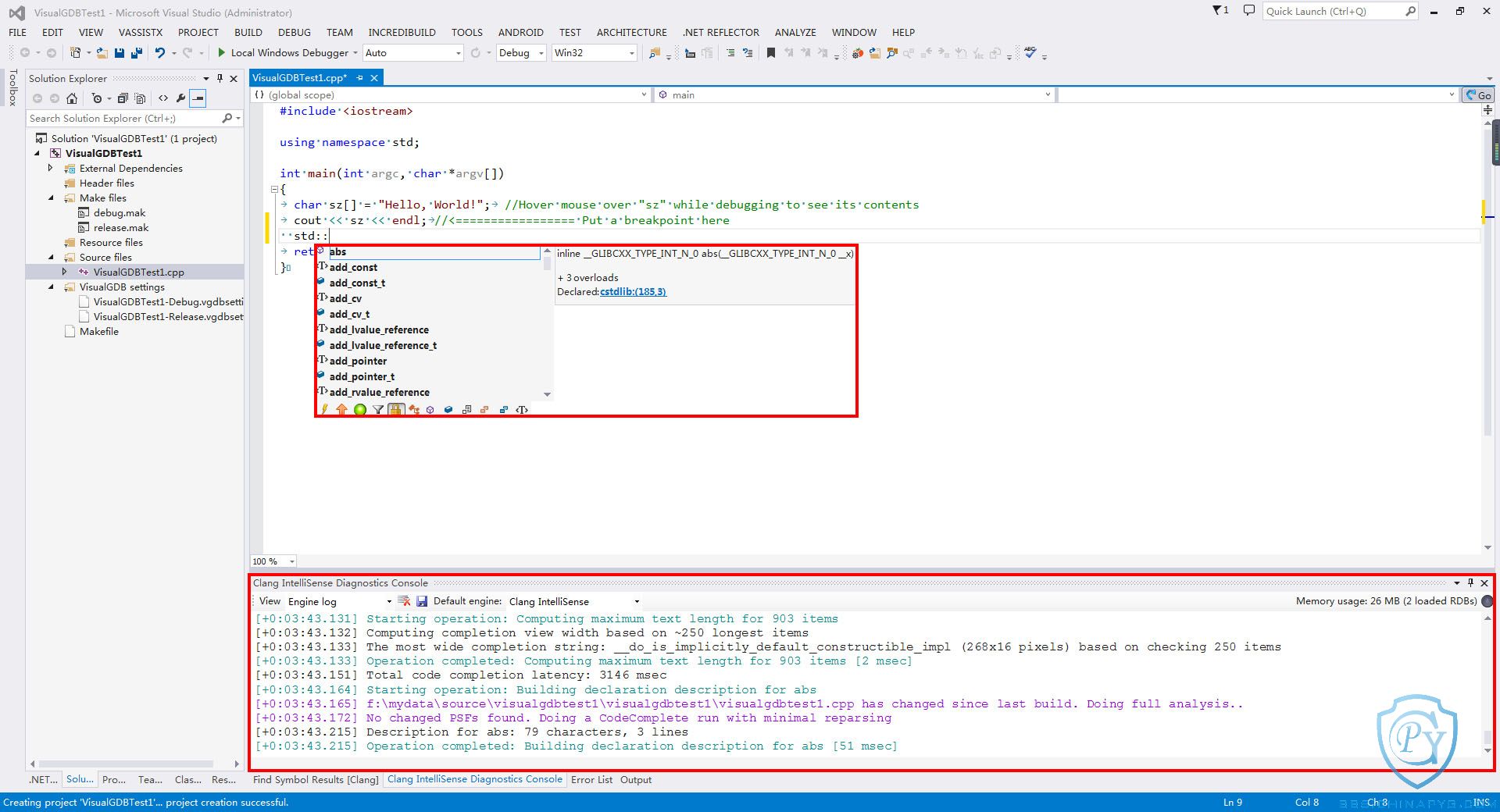Image resolution: width=1500 pixels, height=812 pixels.
Task: Open the ANDROID menu
Action: point(520,32)
